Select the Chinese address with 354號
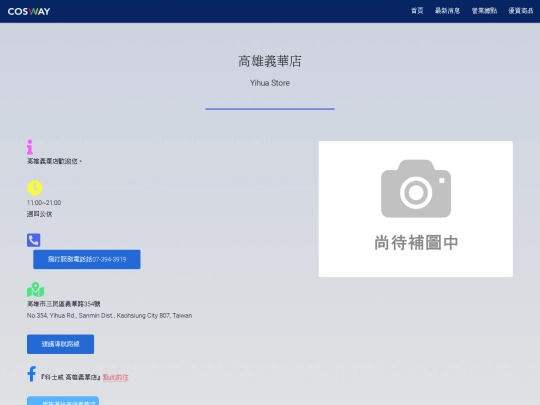The width and height of the screenshot is (540, 405). click(x=64, y=304)
